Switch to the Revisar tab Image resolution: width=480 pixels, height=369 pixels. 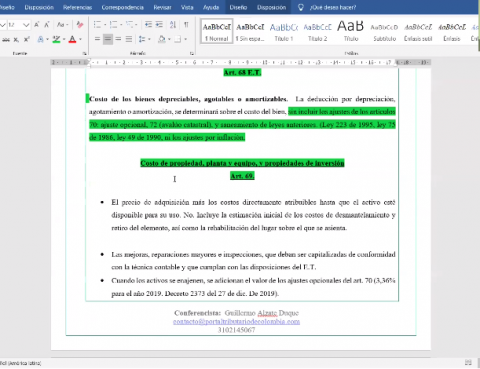click(x=162, y=7)
